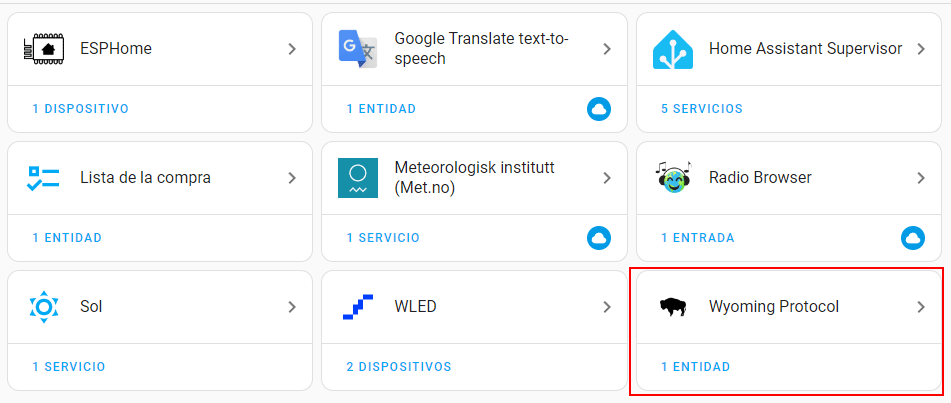Screen dimensions: 951x403
Task: Click the Sol sun icon
Action: point(44,307)
